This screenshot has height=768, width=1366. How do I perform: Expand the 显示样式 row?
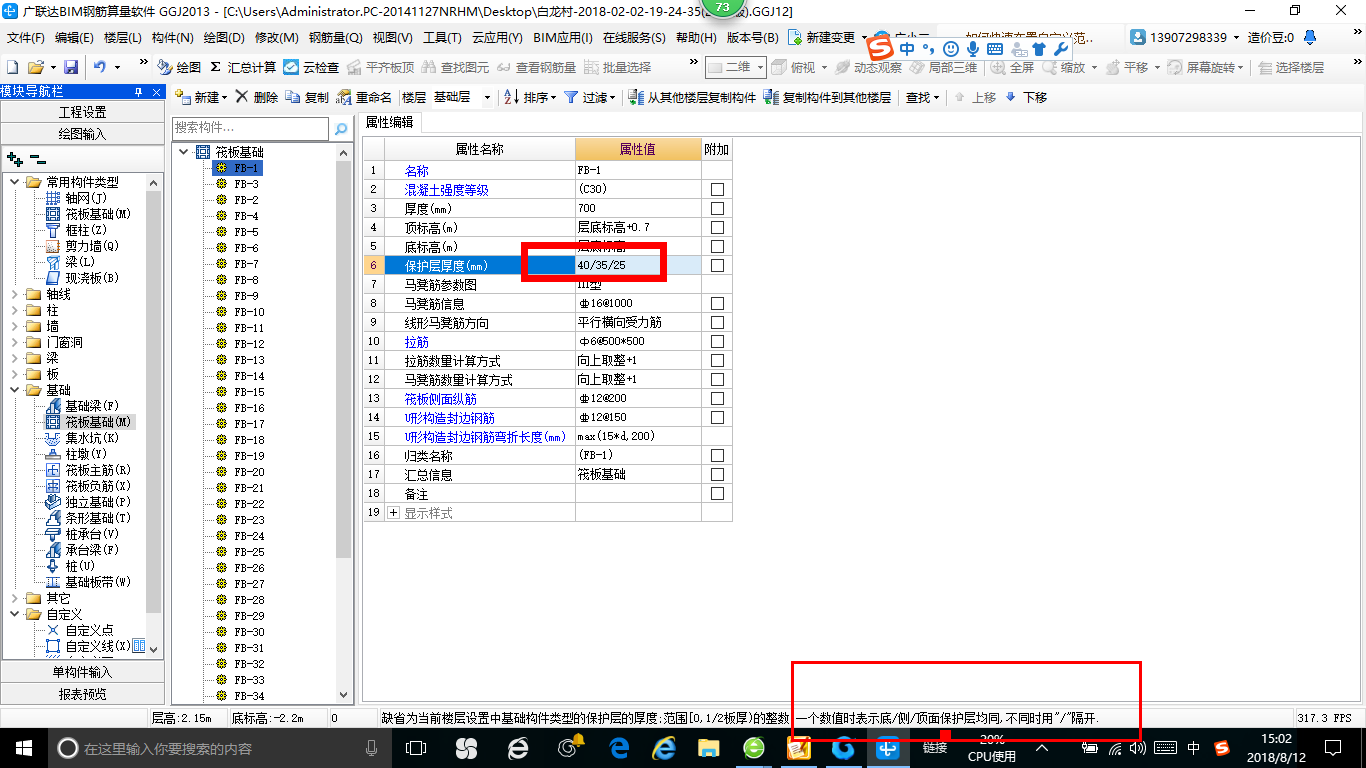pos(393,512)
